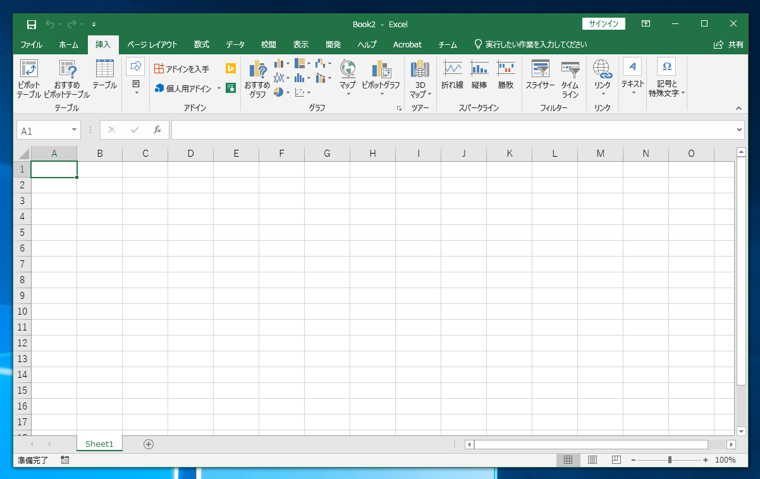760x479 pixels.
Task: Click the zoom slider handle in status bar
Action: 669,460
